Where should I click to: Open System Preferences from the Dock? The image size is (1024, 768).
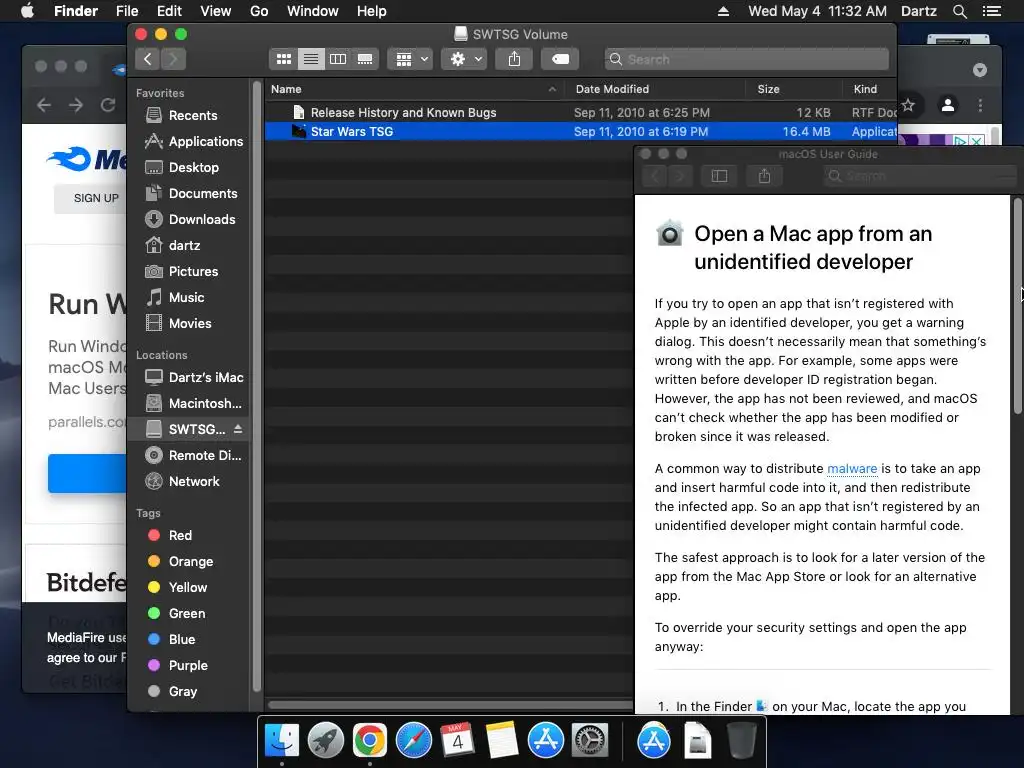point(590,741)
